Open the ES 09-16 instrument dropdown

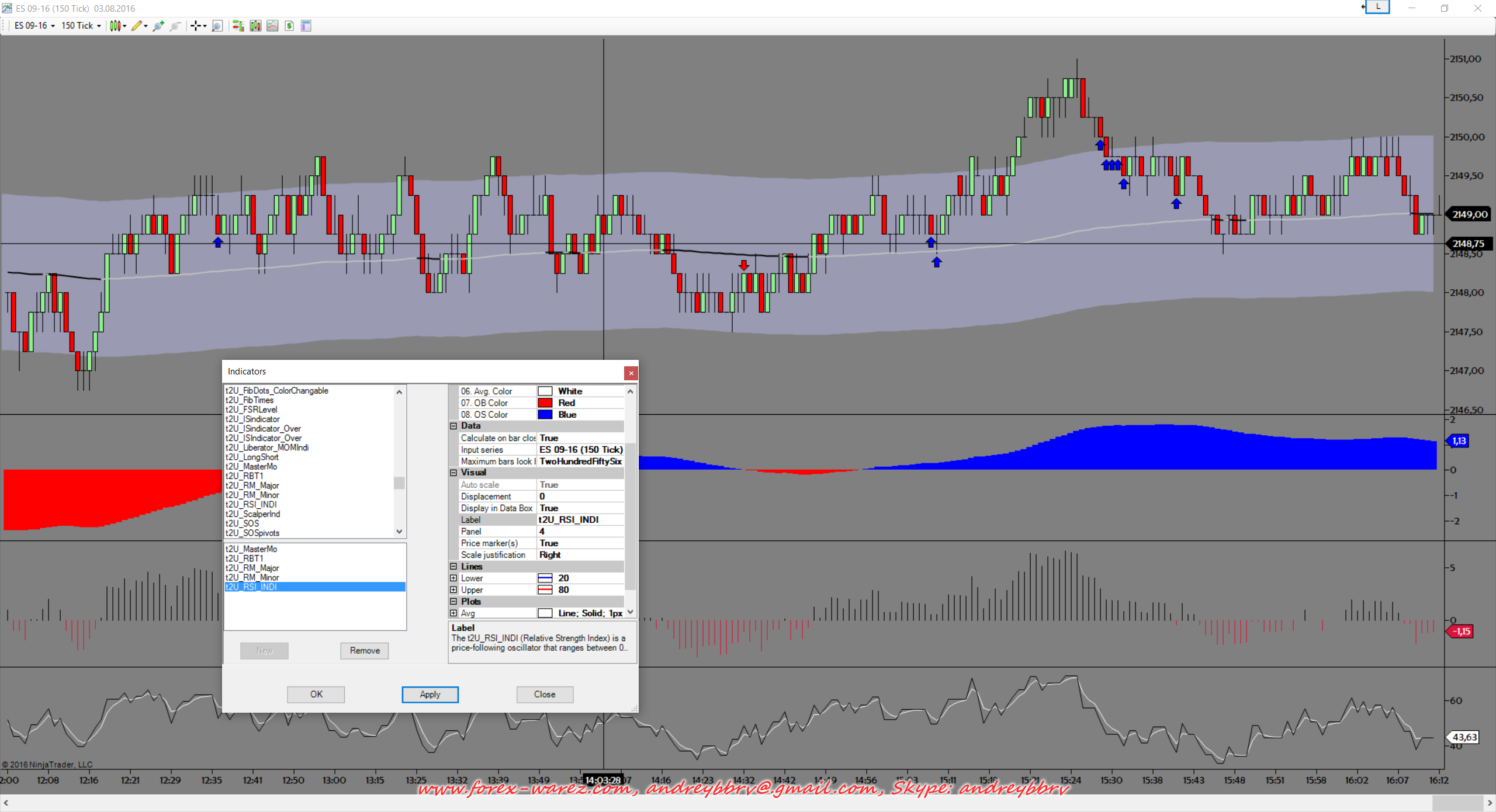click(34, 26)
